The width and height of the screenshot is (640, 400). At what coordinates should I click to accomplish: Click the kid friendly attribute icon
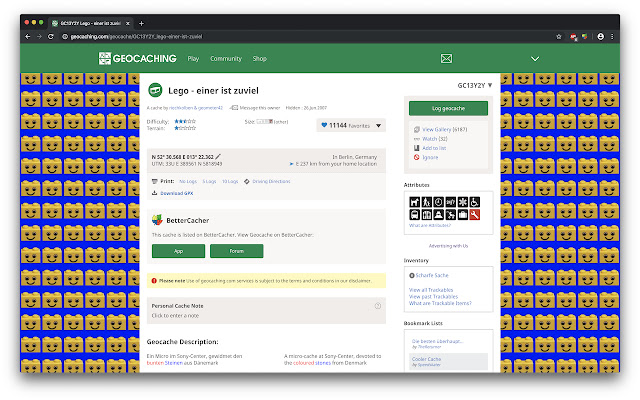tap(427, 202)
